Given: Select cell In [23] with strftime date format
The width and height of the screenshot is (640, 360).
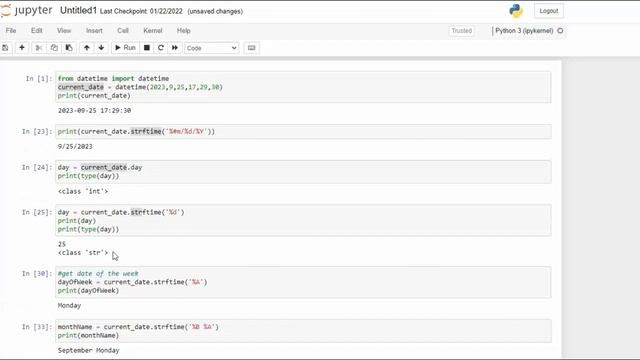Looking at the screenshot, I should pyautogui.click(x=303, y=131).
